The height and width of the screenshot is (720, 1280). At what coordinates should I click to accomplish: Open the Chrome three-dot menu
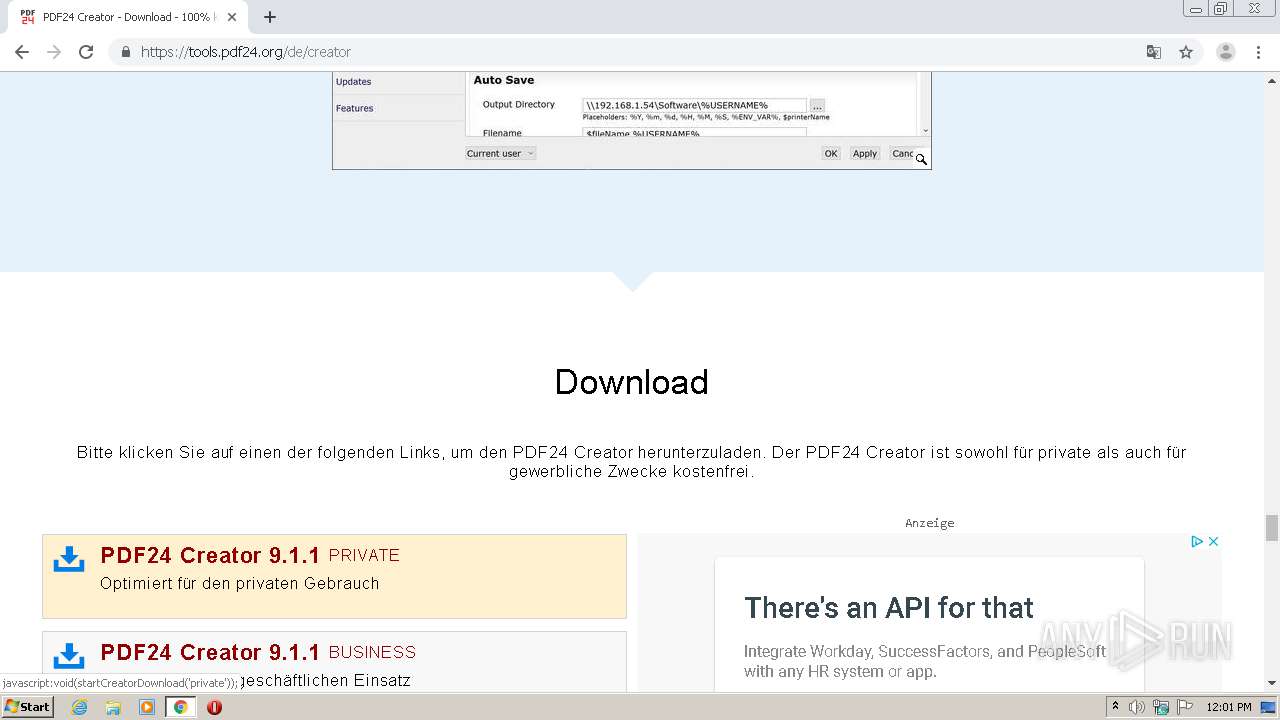tap(1258, 52)
